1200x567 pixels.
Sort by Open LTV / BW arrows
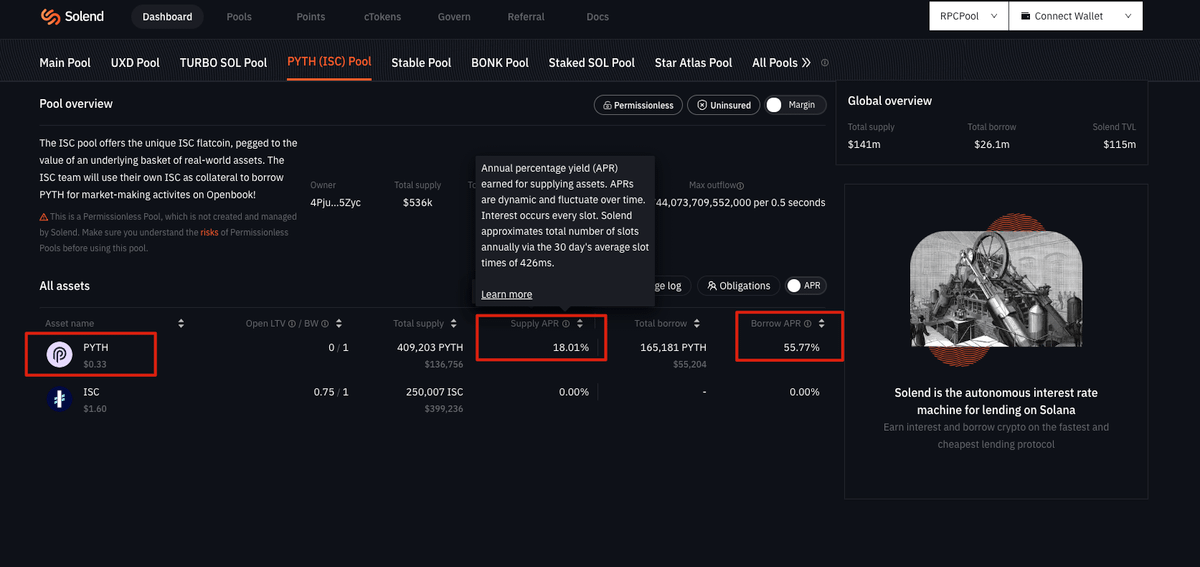[339, 324]
